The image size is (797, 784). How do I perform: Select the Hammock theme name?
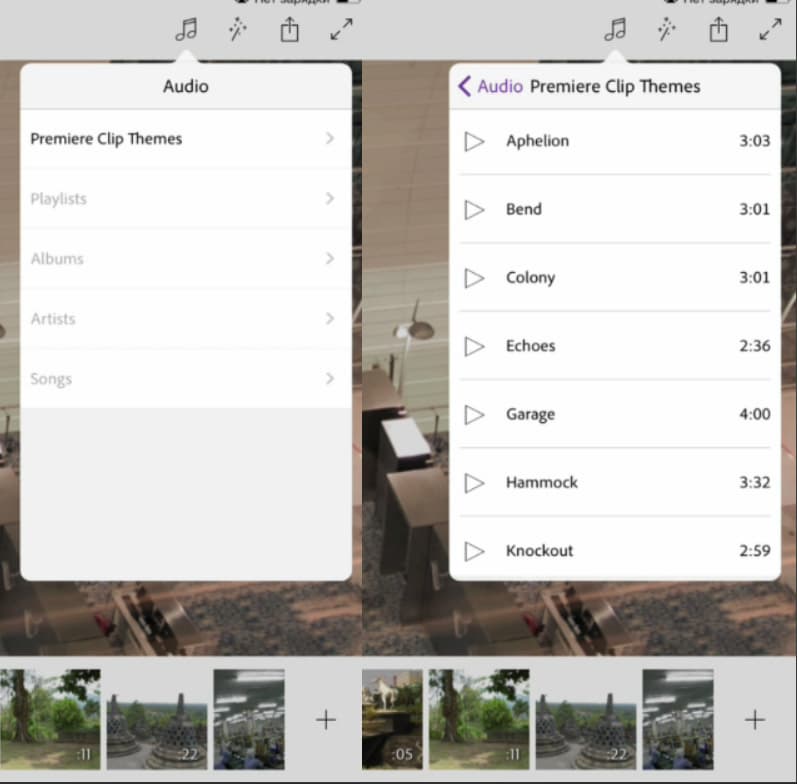[x=541, y=482]
